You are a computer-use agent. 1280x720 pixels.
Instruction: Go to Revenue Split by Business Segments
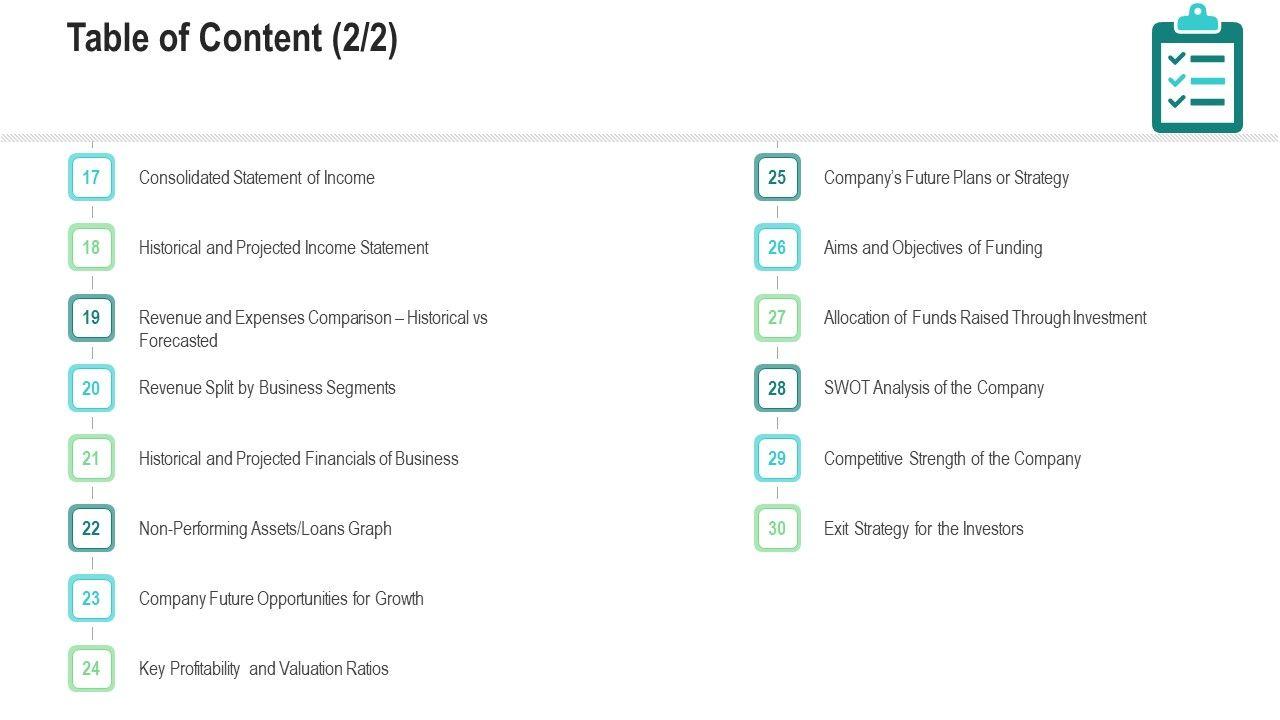coord(267,388)
